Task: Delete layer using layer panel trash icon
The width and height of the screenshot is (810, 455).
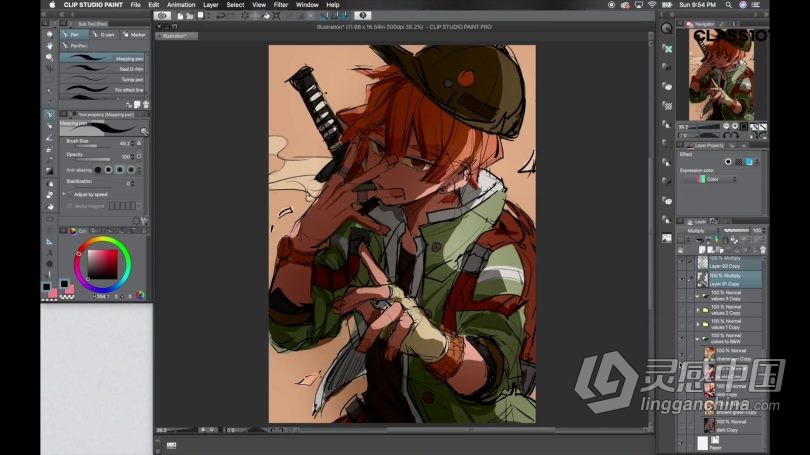Action: [x=763, y=249]
